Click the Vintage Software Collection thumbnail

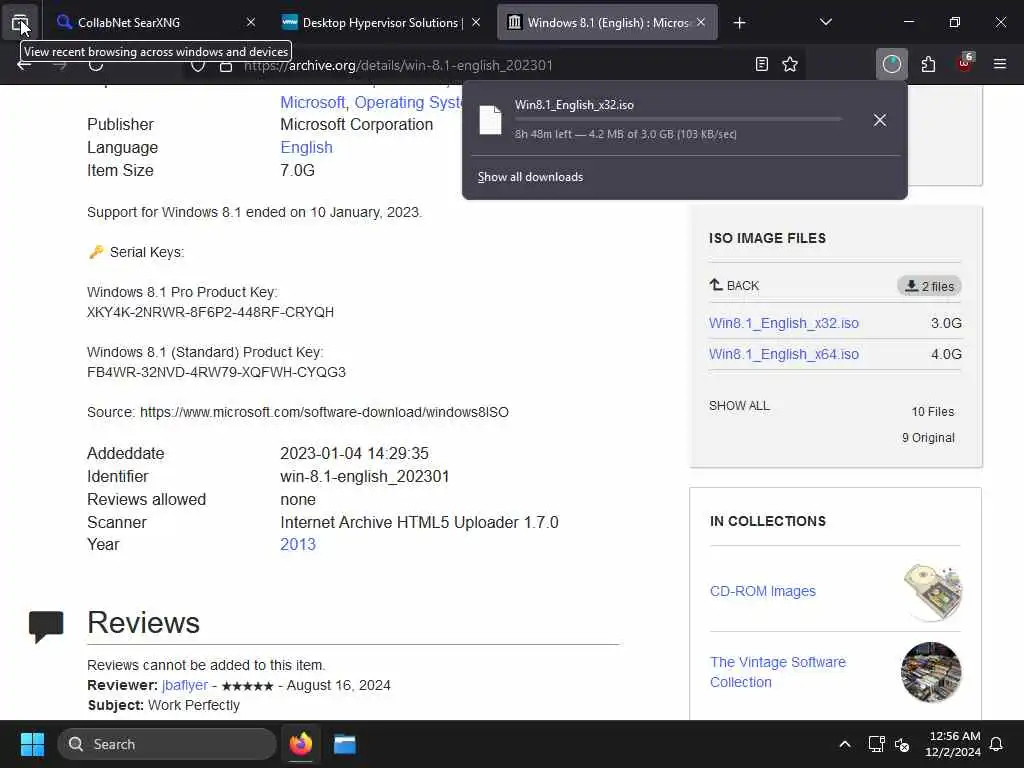931,672
